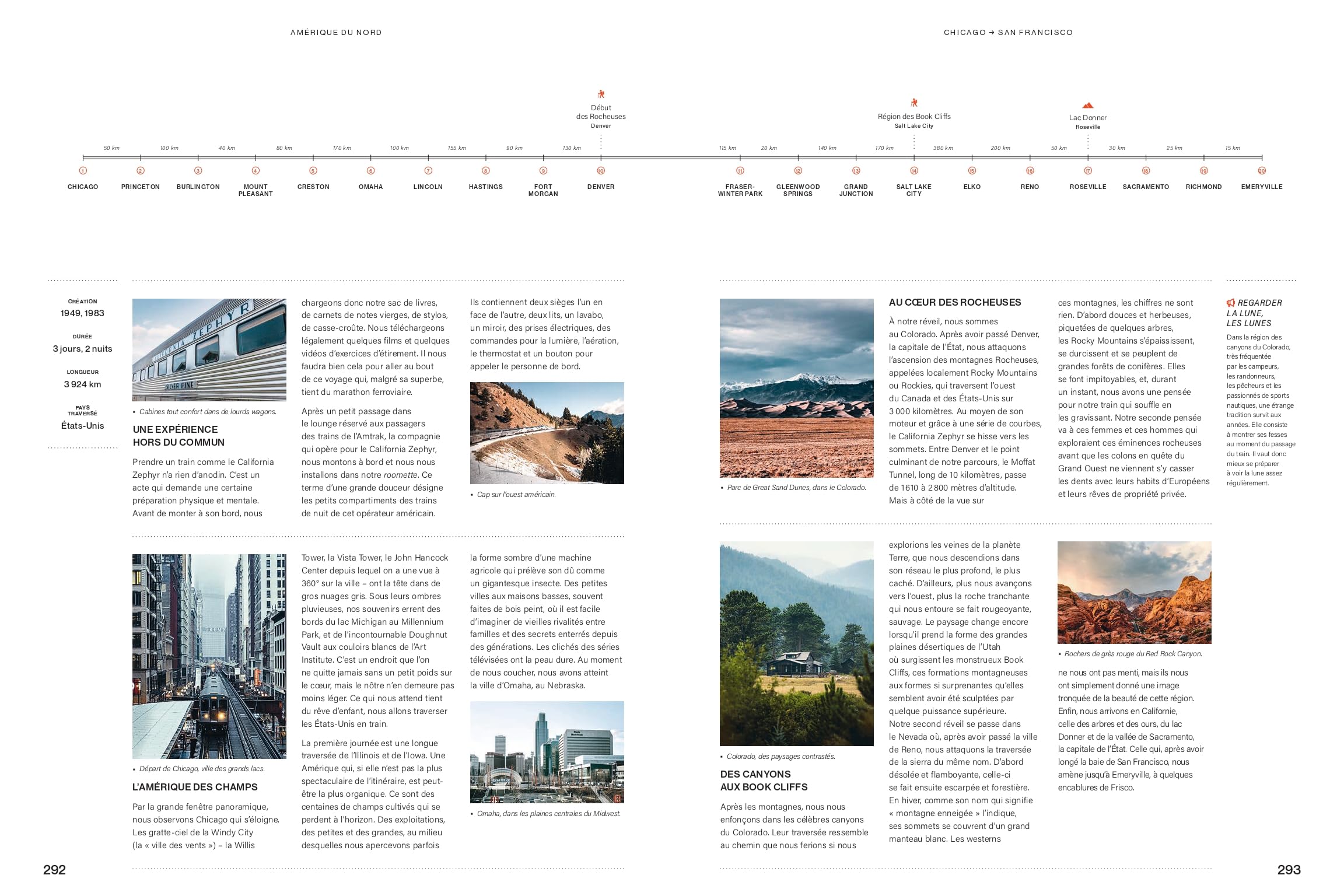This screenshot has height=896, width=1344.
Task: Select stop marker 14 above the bold Salt Lake City name
Action: (x=914, y=171)
